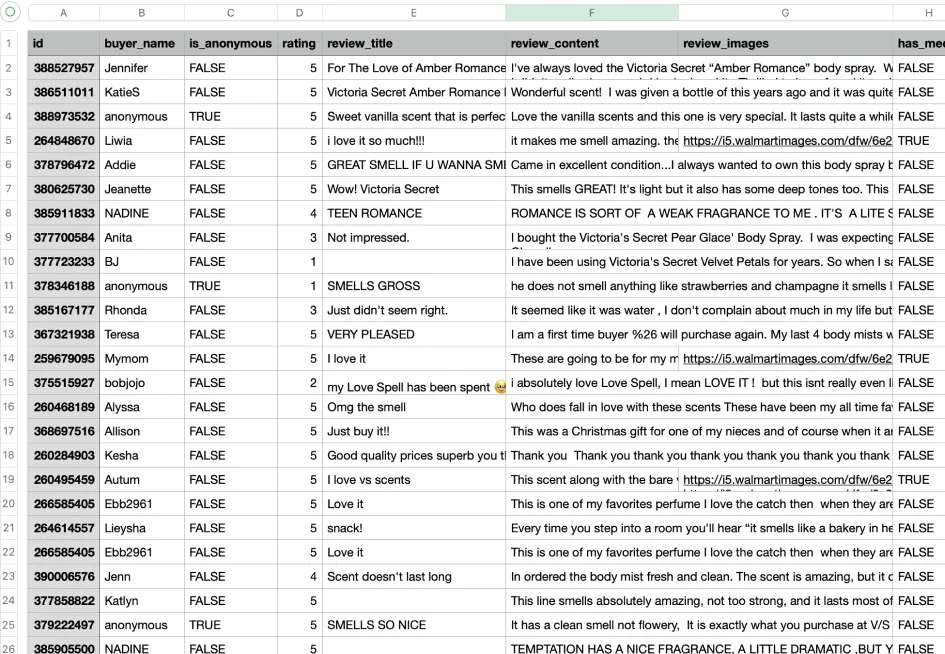The height and width of the screenshot is (654, 945).
Task: Select the rating cell for bobjojo
Action: click(x=299, y=383)
